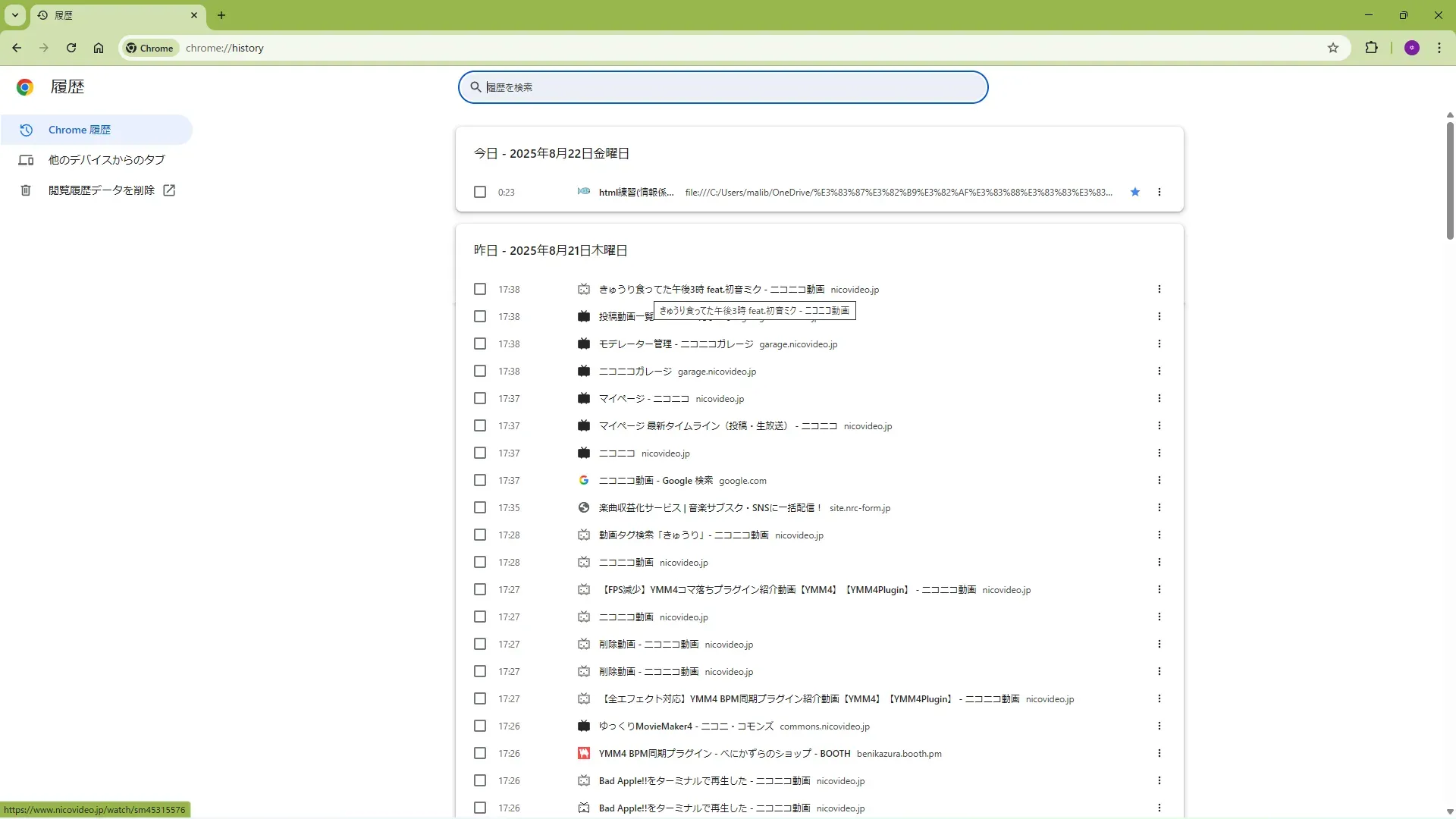Go back with the back arrow

17,48
